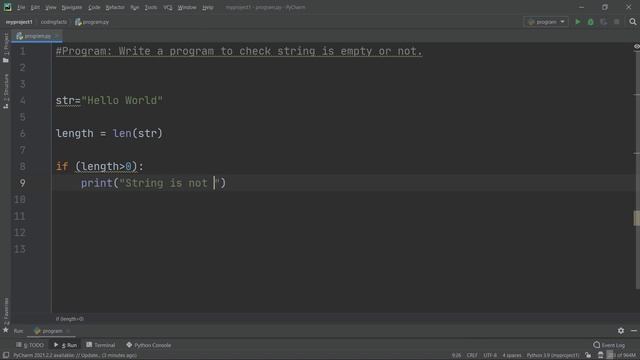Click line number 9 in the gutter
The width and height of the screenshot is (640, 360).
(22, 183)
